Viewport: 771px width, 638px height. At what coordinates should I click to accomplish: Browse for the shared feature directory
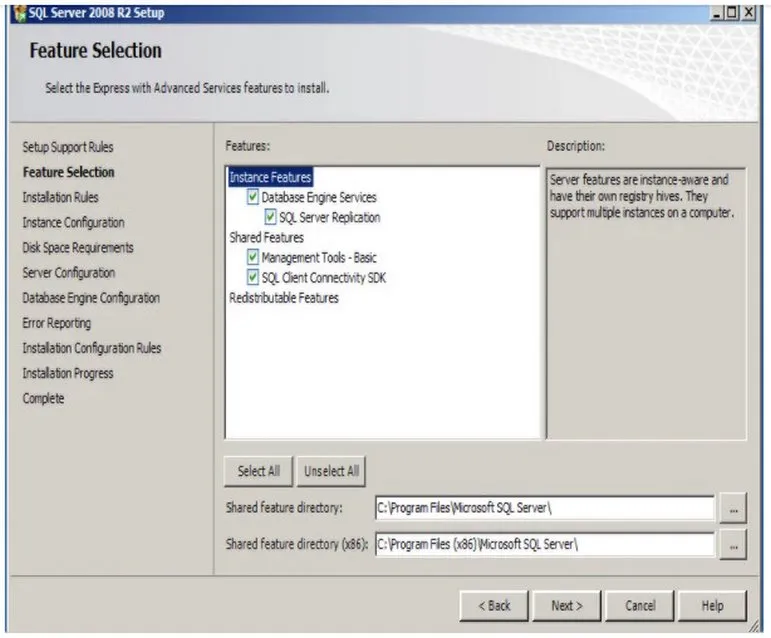pos(733,508)
